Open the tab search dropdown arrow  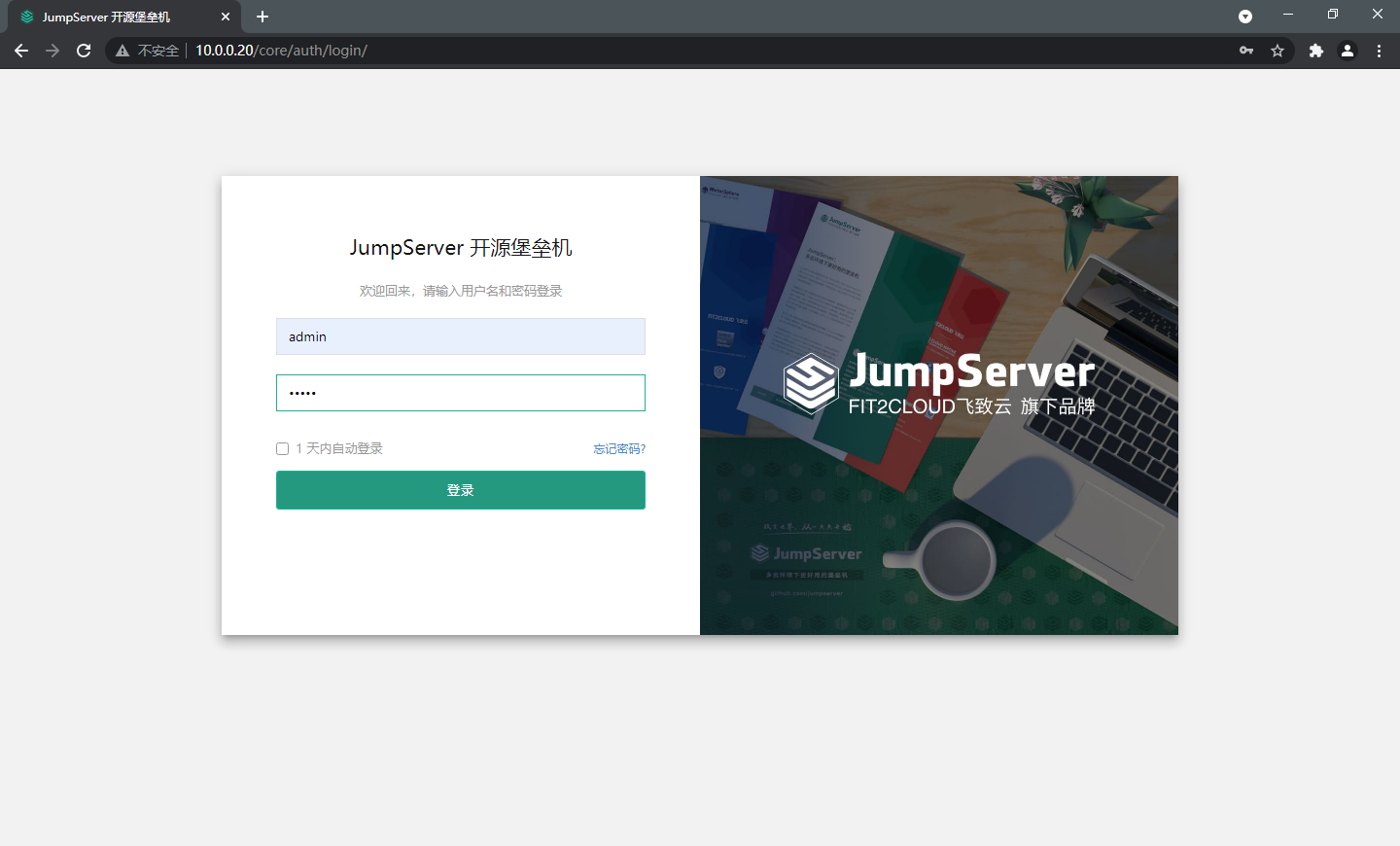tap(1245, 17)
